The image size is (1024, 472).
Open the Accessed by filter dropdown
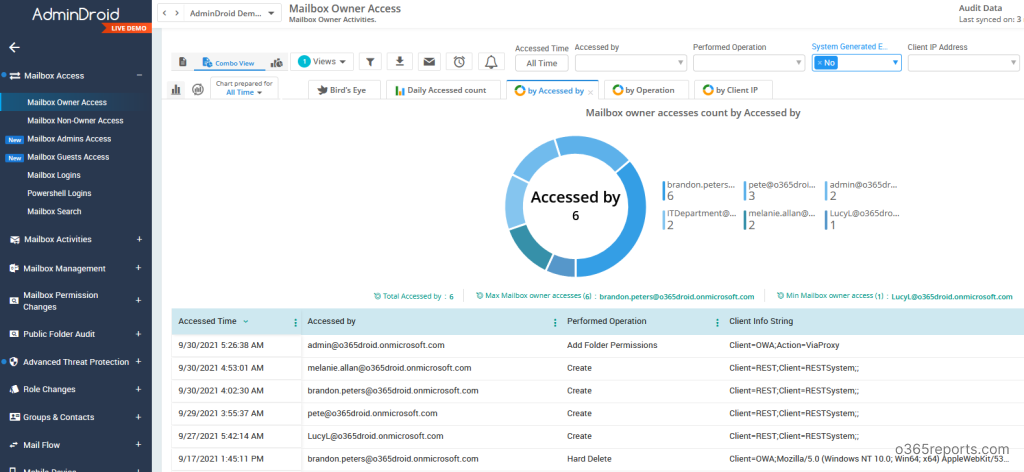(x=631, y=63)
